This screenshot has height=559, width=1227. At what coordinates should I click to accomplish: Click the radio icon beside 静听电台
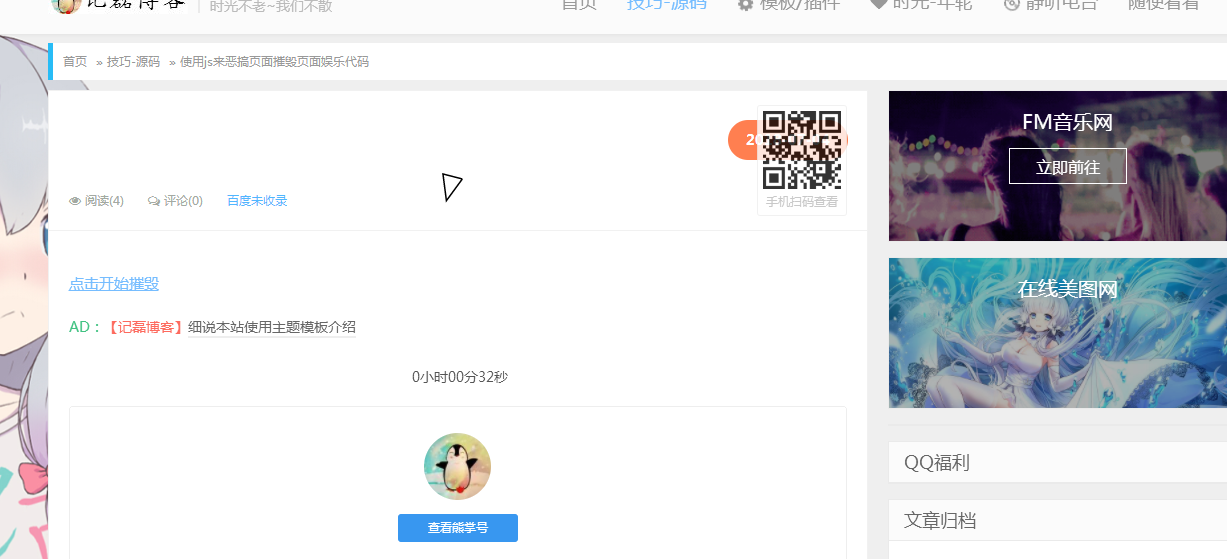[x=1012, y=5]
